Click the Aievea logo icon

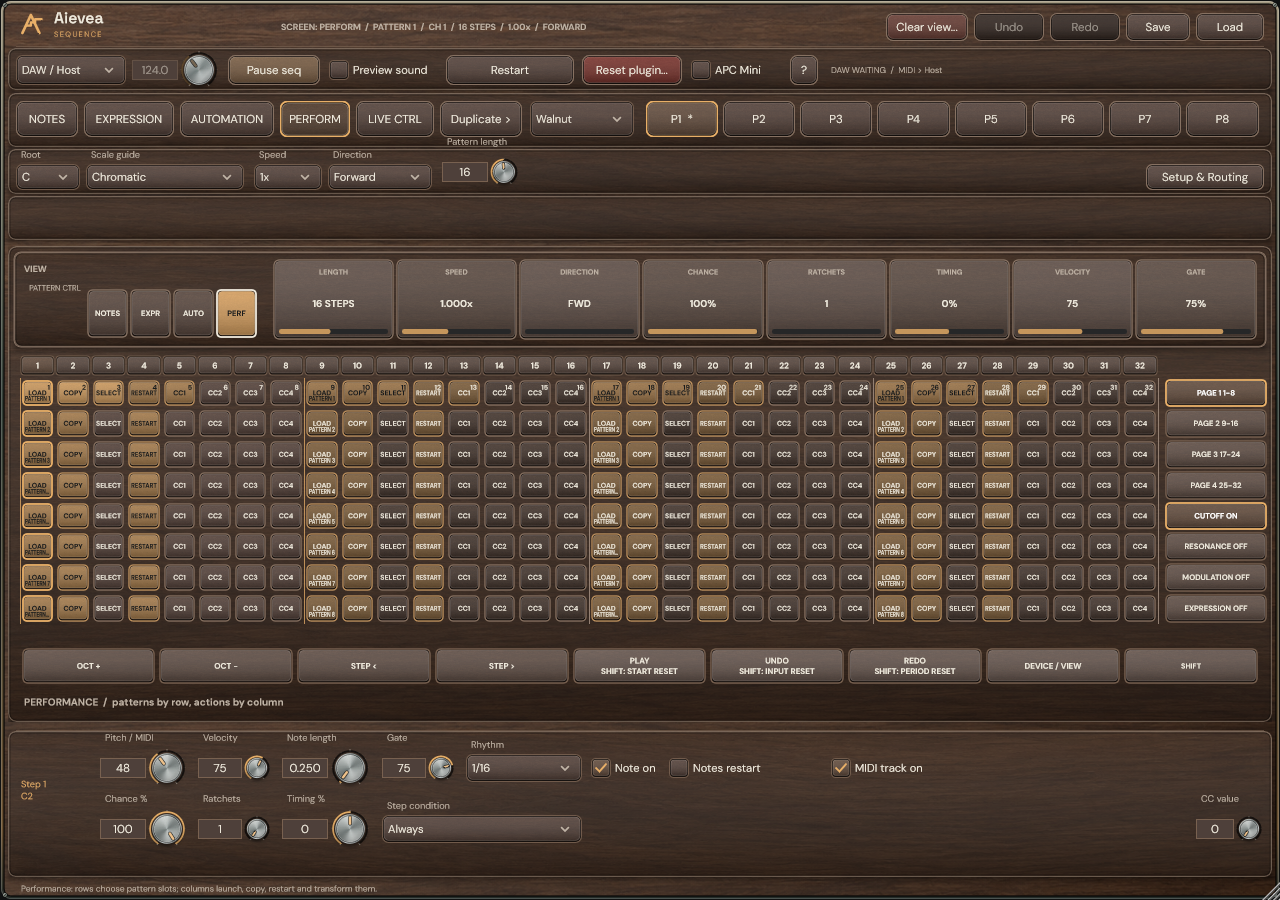(31, 25)
